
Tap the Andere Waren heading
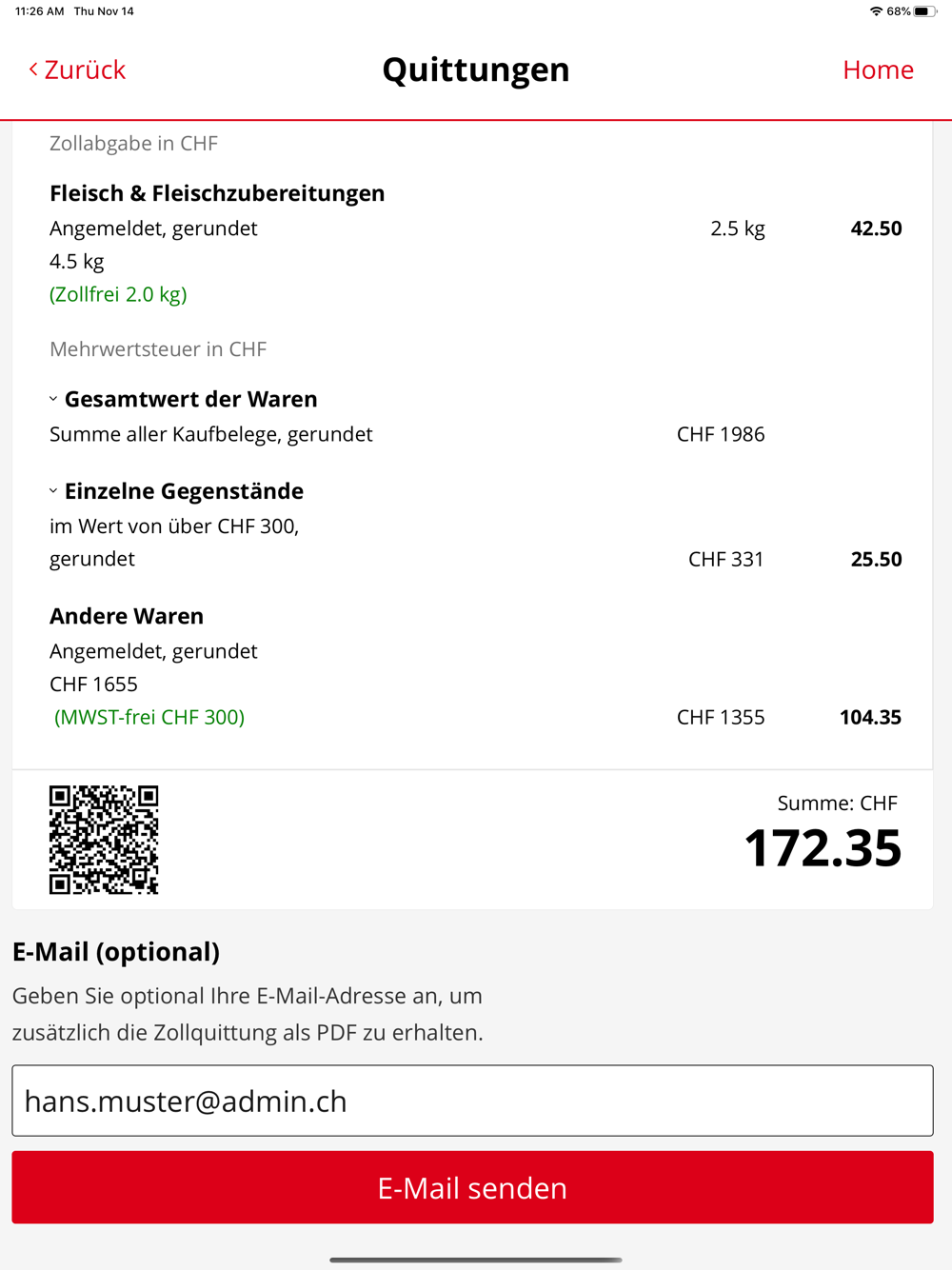(127, 616)
